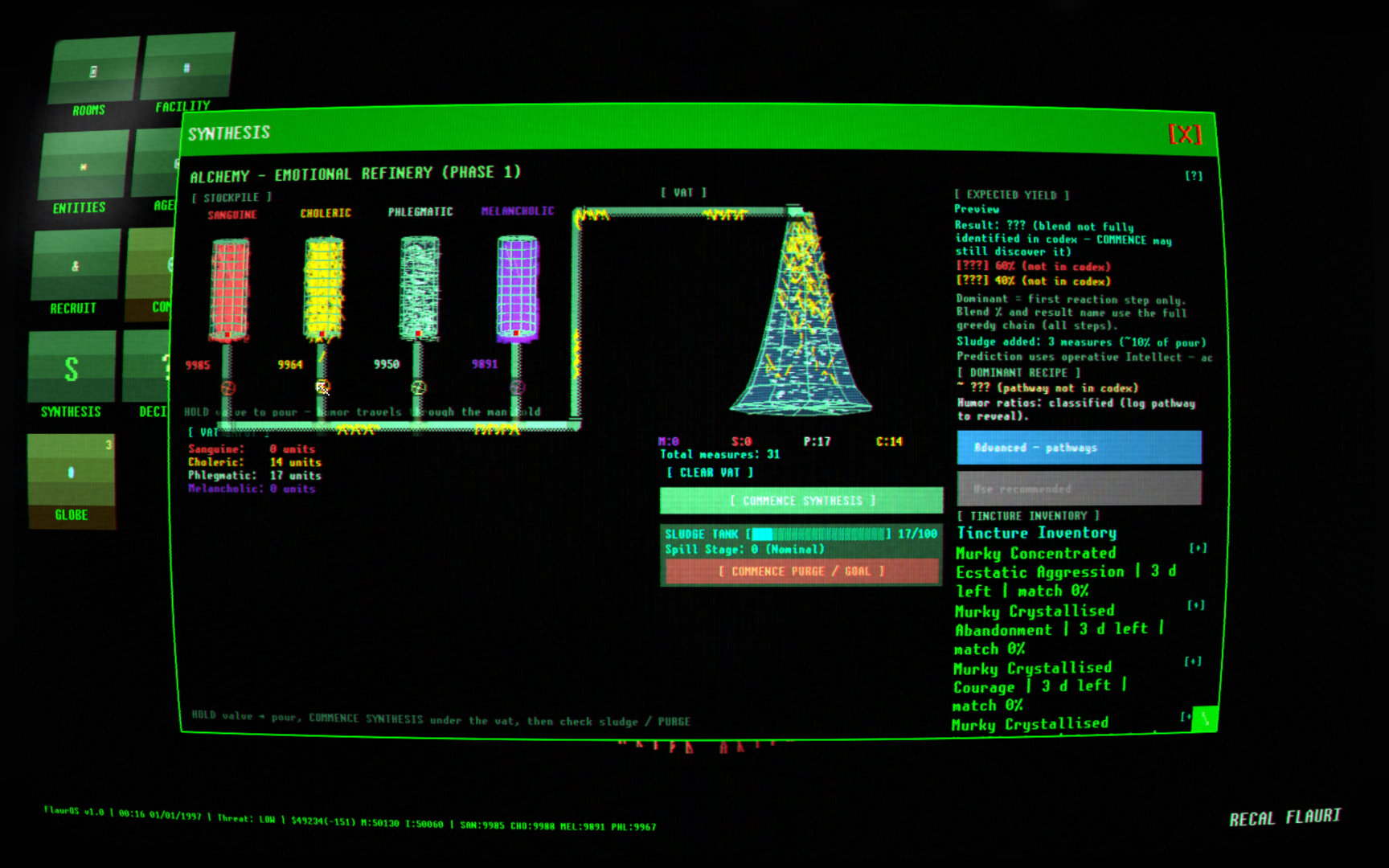
Task: Click the Sanguine stock count 9985
Action: (x=198, y=365)
